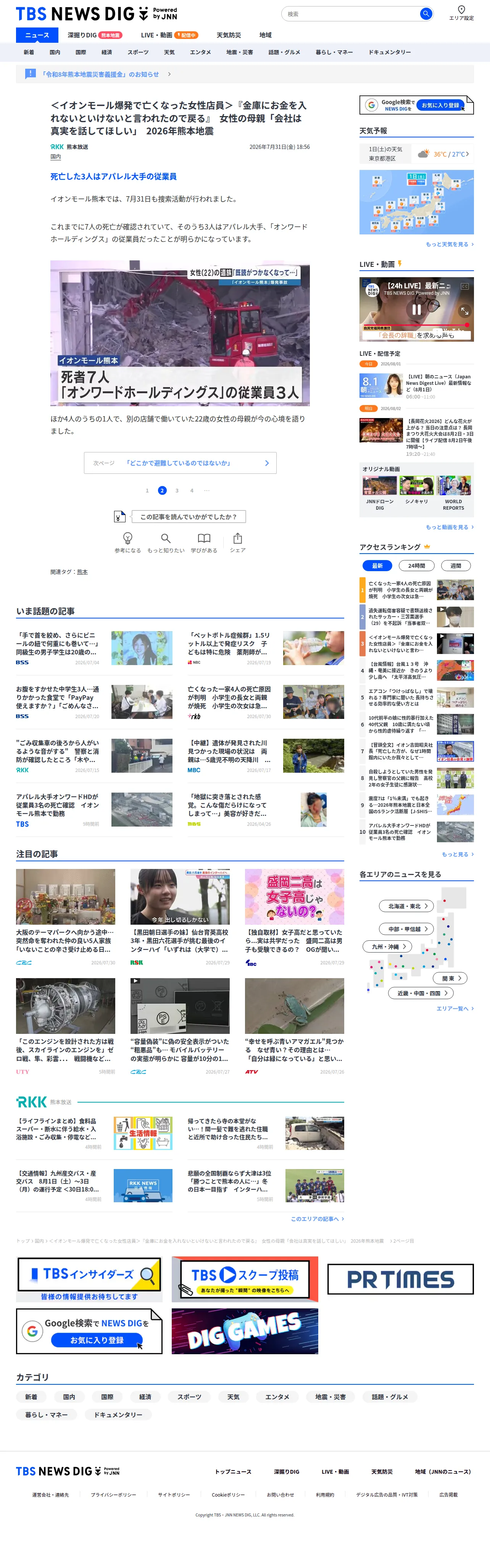Select 24時間 ranking filter

click(x=416, y=565)
